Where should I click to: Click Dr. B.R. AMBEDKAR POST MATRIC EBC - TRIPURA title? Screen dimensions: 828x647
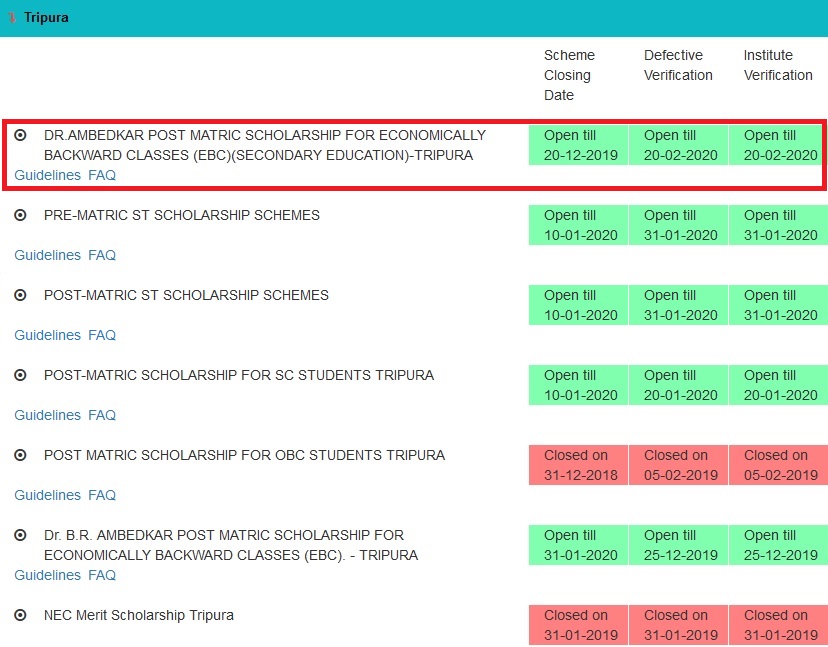click(x=231, y=545)
